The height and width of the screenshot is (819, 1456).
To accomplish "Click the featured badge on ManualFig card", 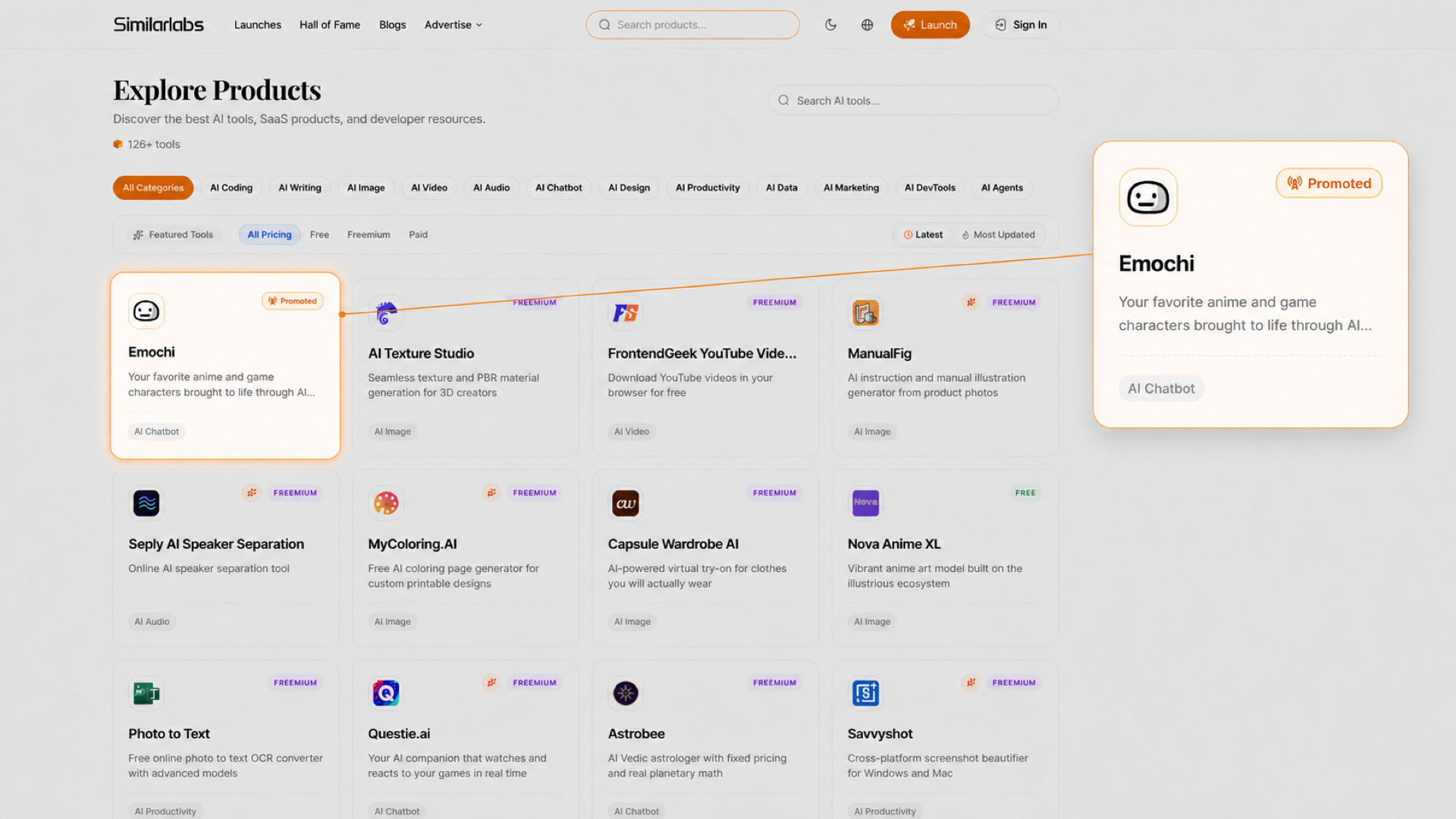I will click(x=971, y=303).
